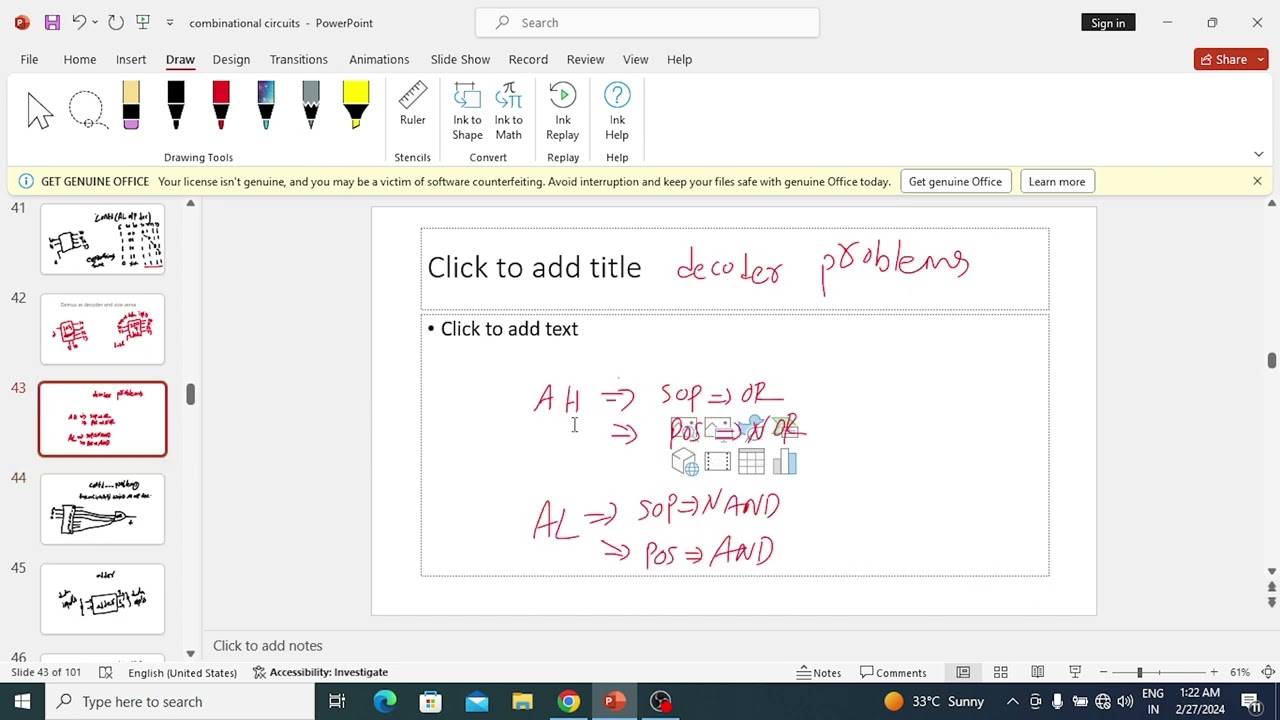This screenshot has height=720, width=1280.
Task: Open the Animations tab
Action: (x=379, y=59)
